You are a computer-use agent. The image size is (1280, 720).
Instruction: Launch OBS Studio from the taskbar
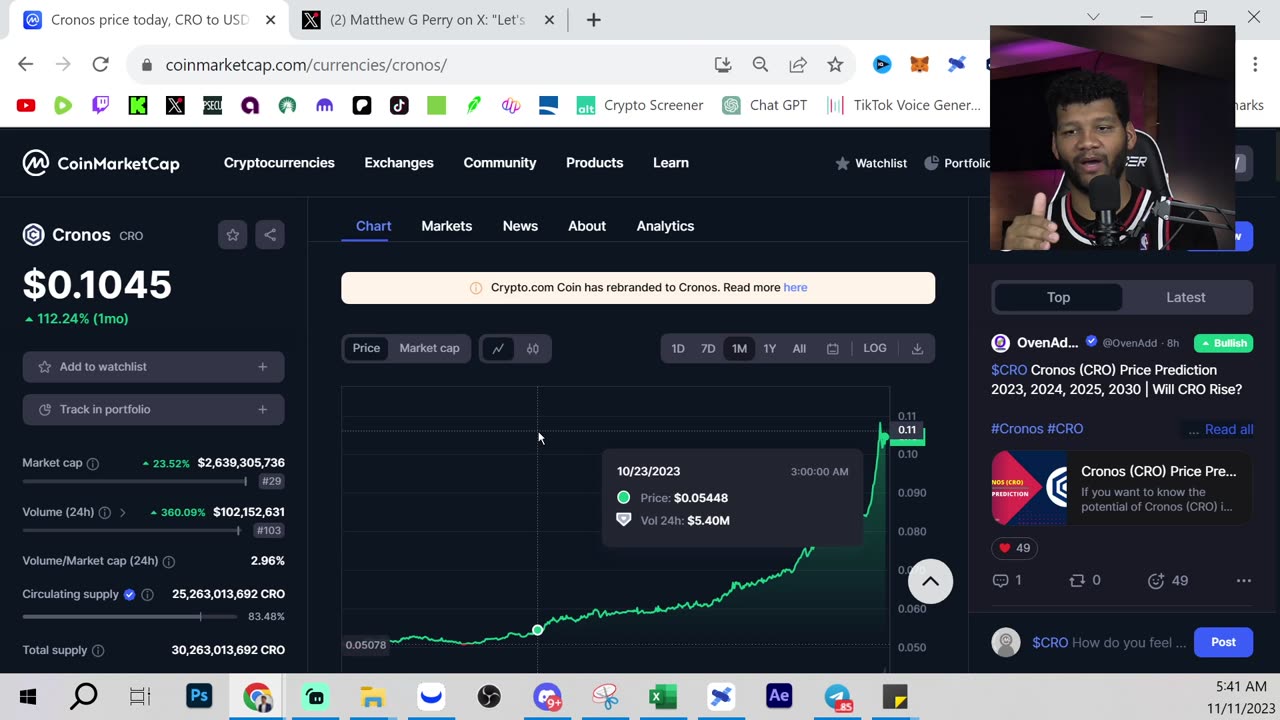489,696
